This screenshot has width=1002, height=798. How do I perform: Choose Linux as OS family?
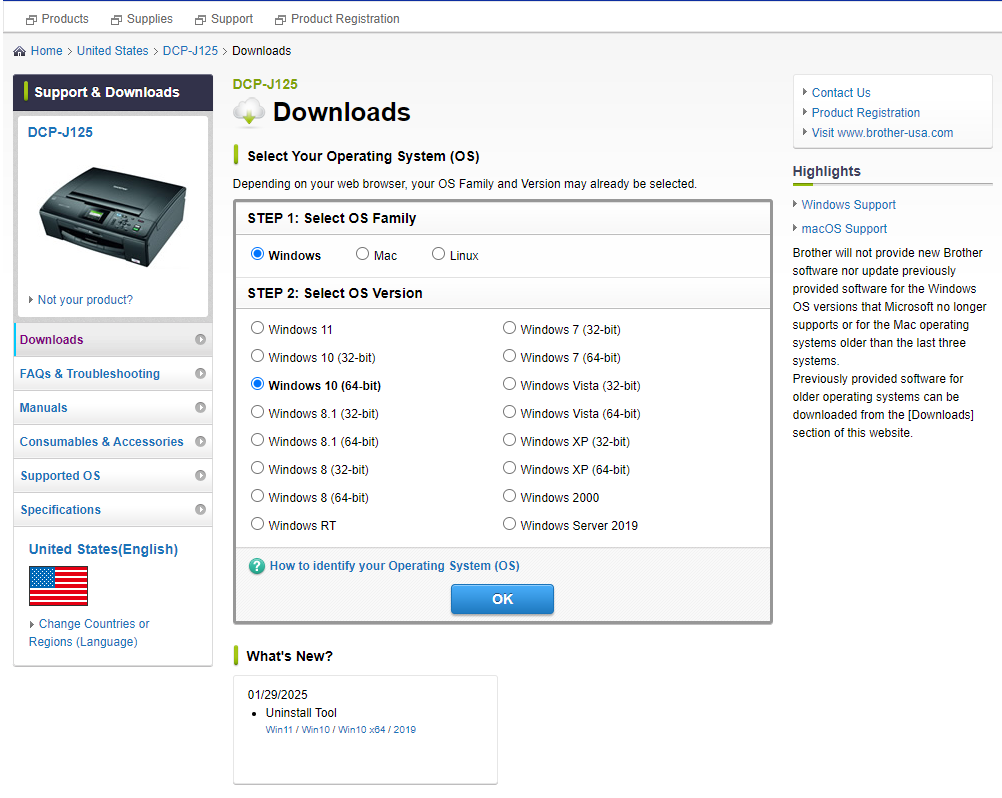click(x=438, y=254)
